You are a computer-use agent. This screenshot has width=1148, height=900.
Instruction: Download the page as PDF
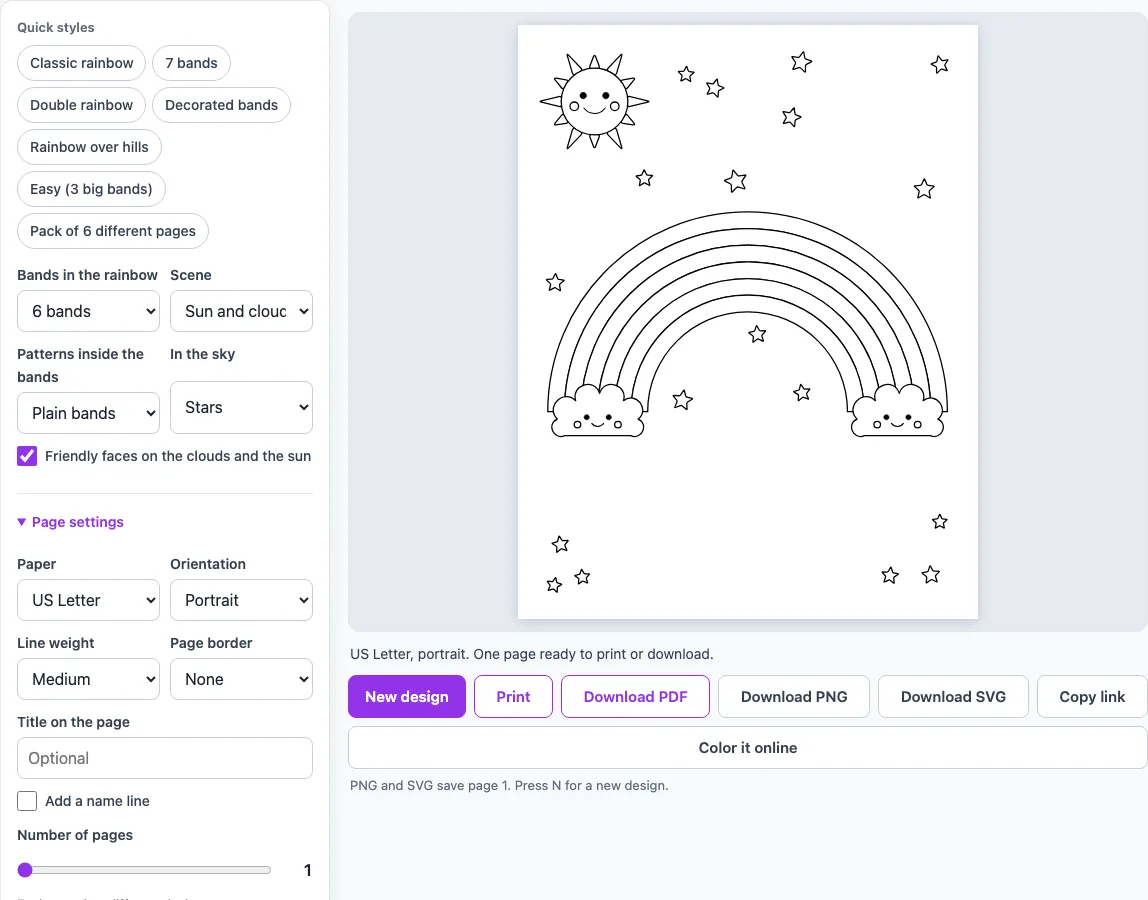636,696
